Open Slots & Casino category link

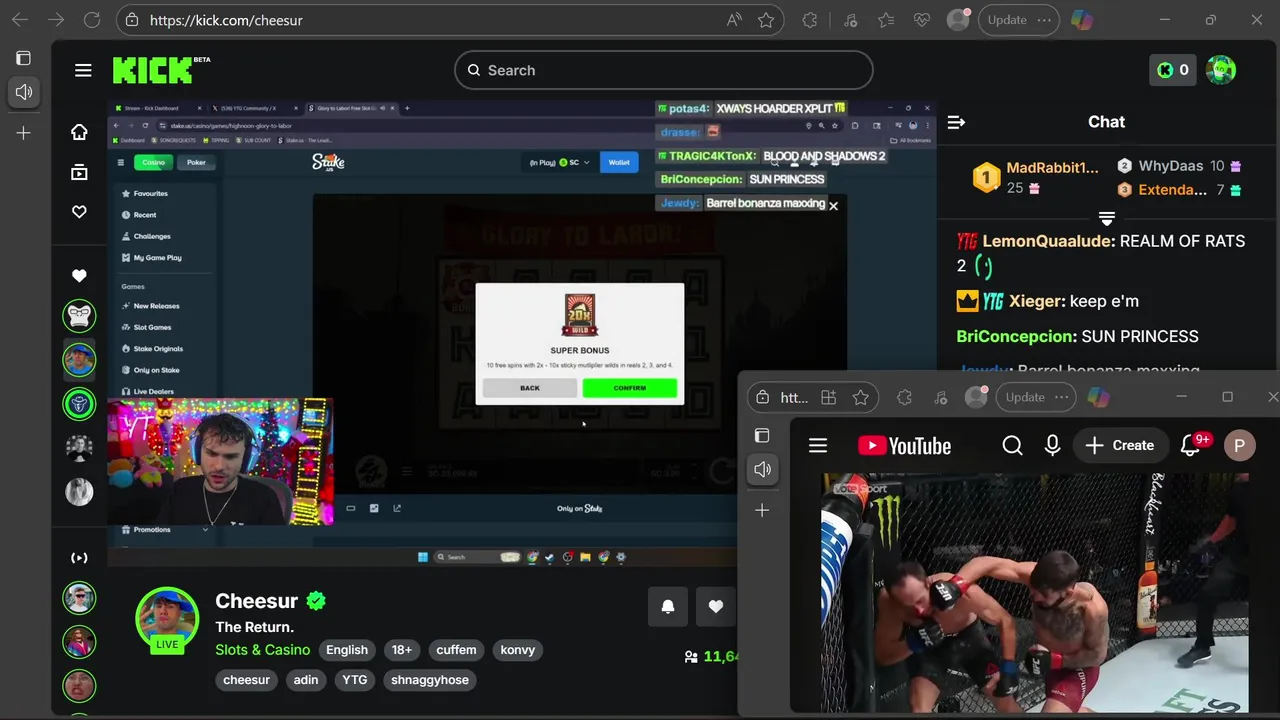[263, 650]
